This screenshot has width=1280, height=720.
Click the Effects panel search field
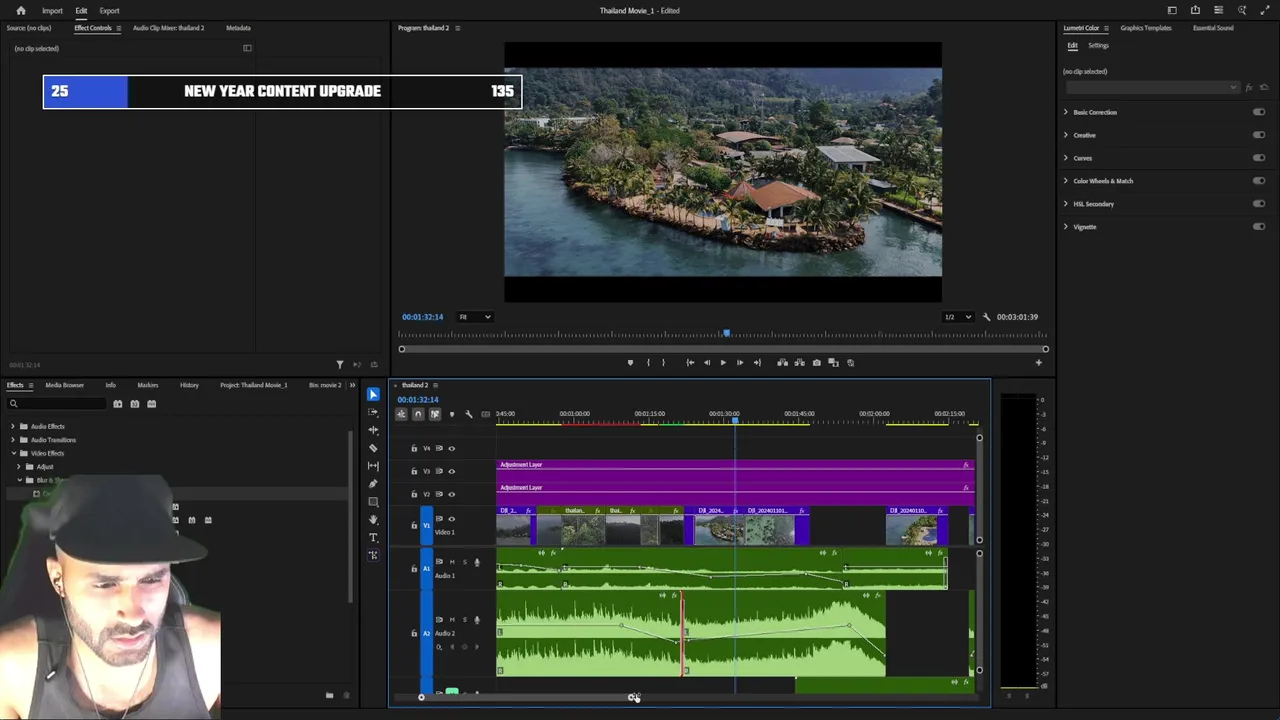pos(56,404)
